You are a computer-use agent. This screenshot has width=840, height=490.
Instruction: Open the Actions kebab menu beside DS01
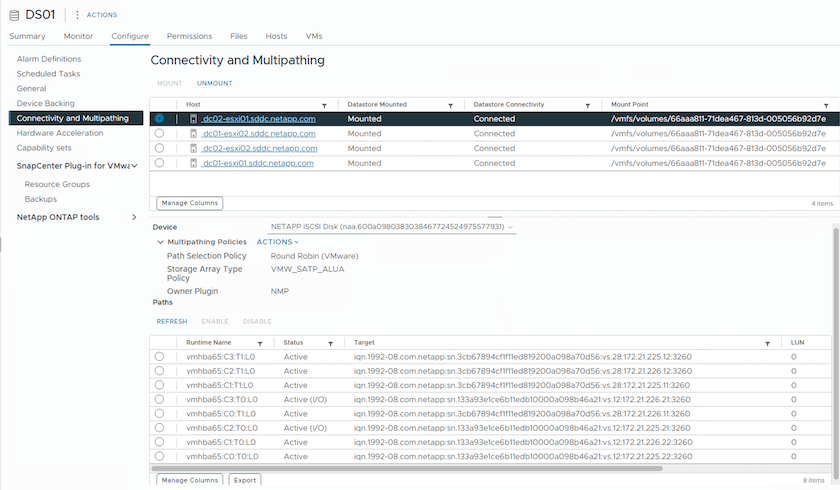click(x=77, y=15)
